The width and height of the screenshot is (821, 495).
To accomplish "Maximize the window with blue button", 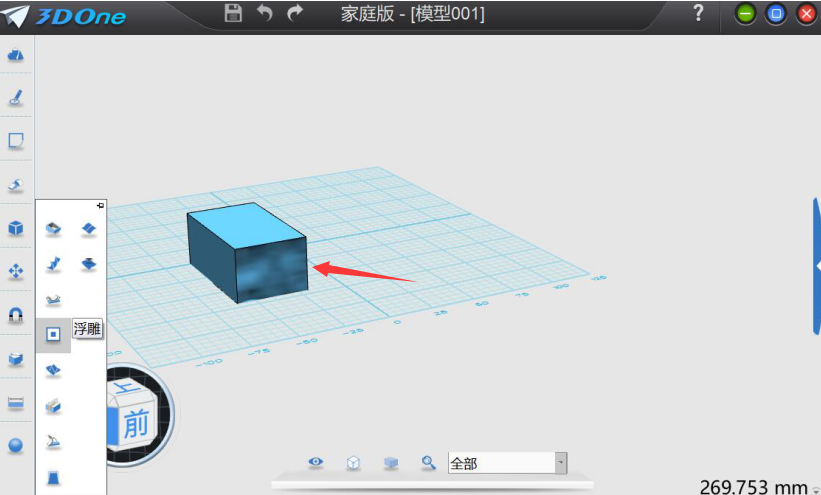I will pyautogui.click(x=776, y=14).
